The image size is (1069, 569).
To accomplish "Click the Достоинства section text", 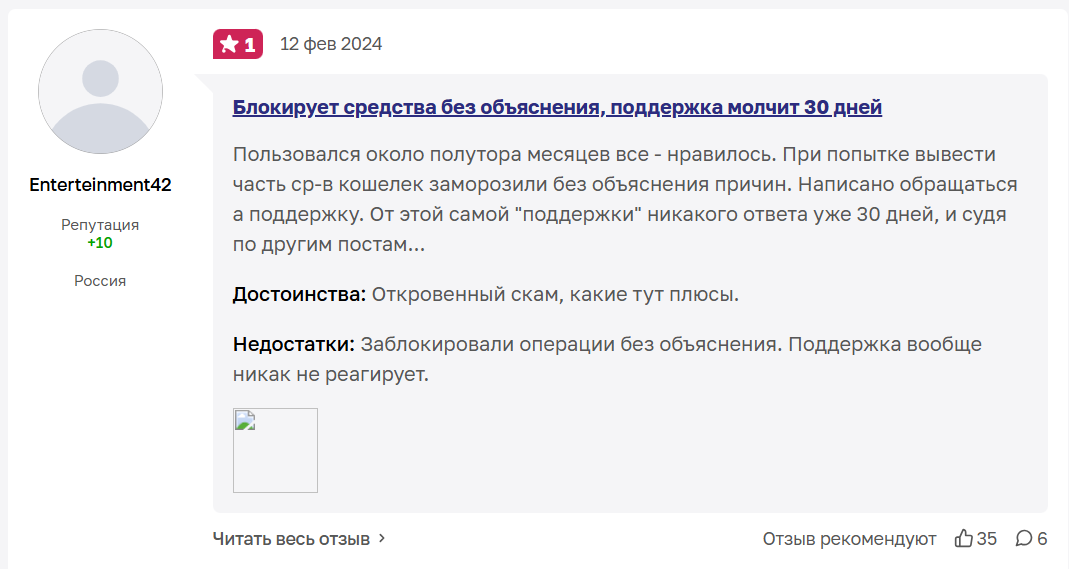I will coord(485,294).
